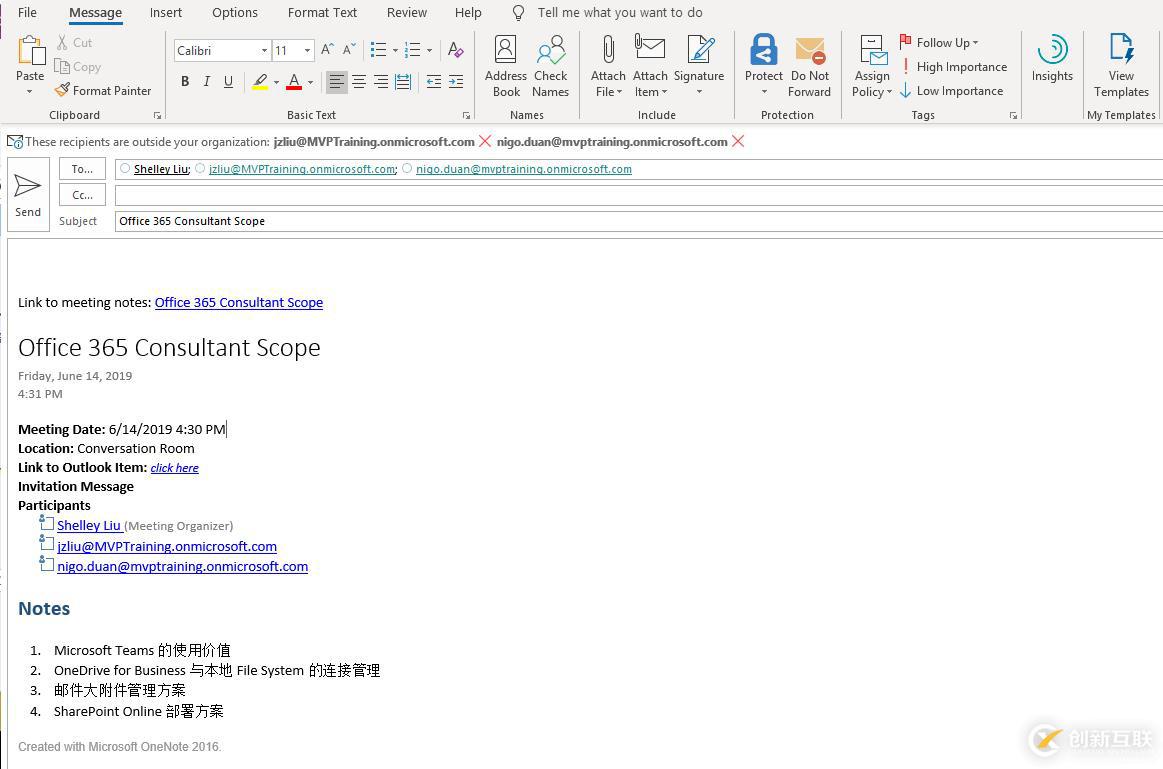The image size is (1163, 769).
Task: Toggle italic formatting
Action: tap(206, 81)
